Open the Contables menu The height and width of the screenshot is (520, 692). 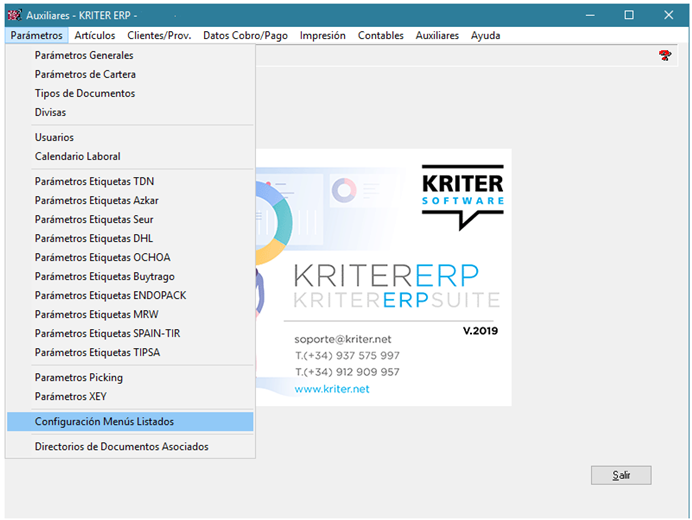click(380, 36)
